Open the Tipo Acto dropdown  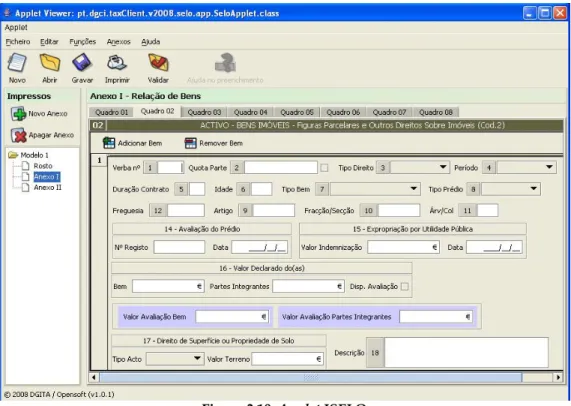tap(174, 359)
